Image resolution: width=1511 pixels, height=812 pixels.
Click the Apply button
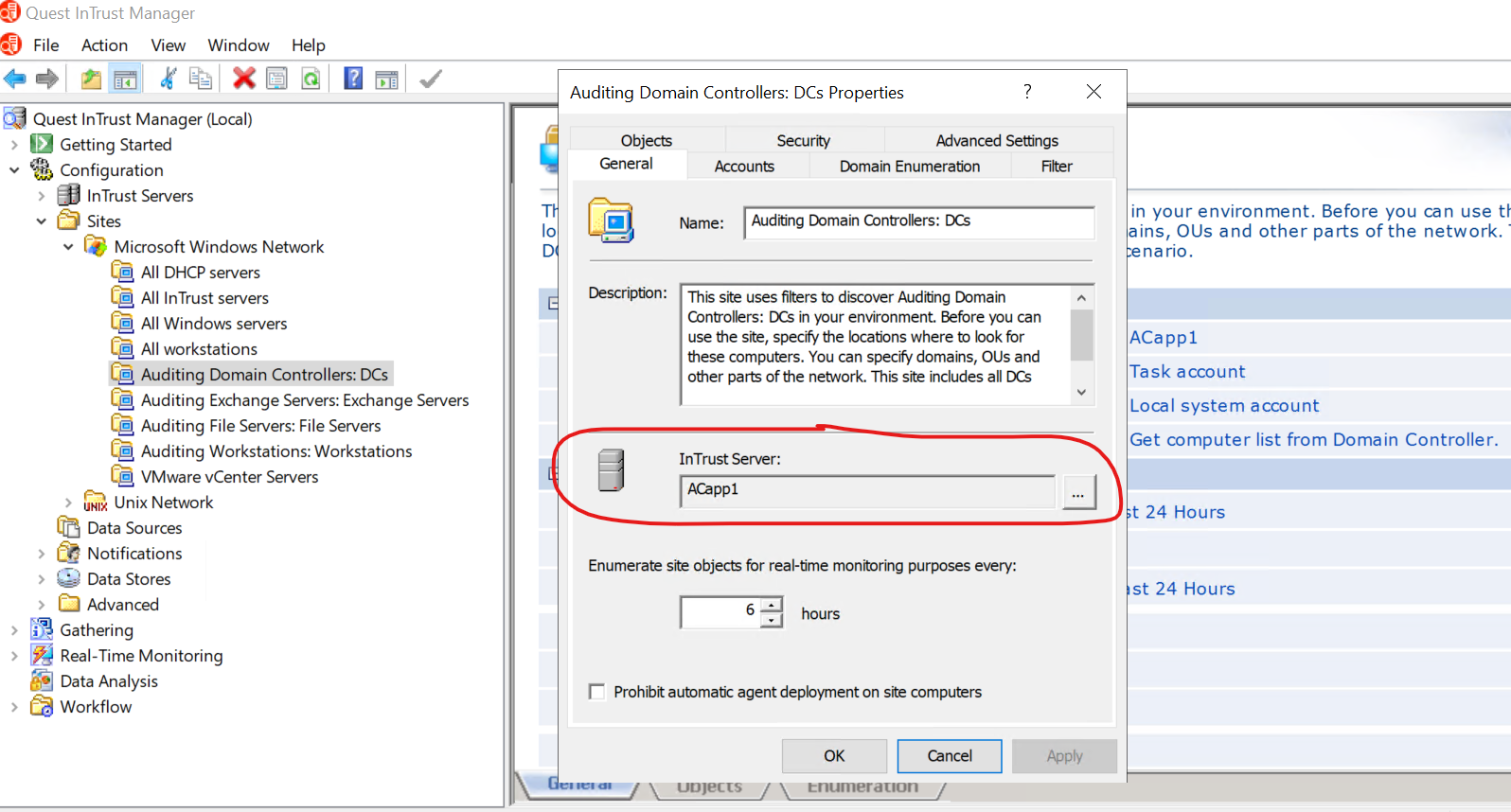(1064, 756)
